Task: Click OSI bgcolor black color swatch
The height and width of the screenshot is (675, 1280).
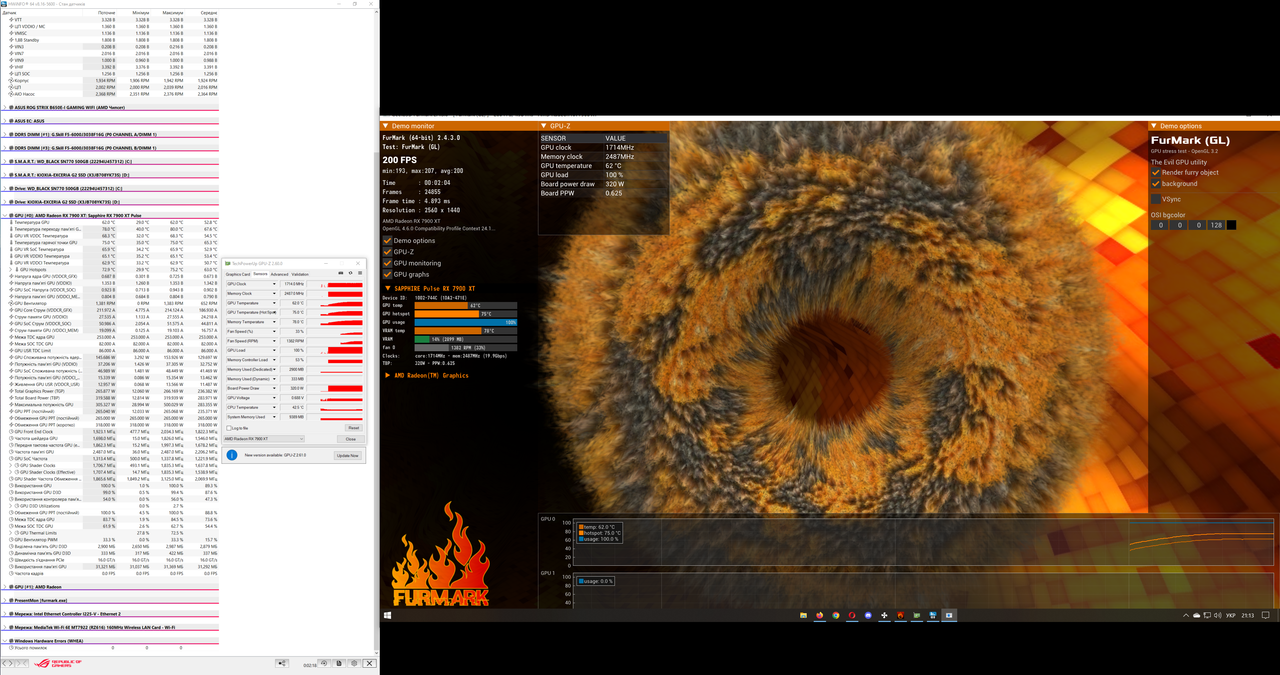Action: 1232,225
